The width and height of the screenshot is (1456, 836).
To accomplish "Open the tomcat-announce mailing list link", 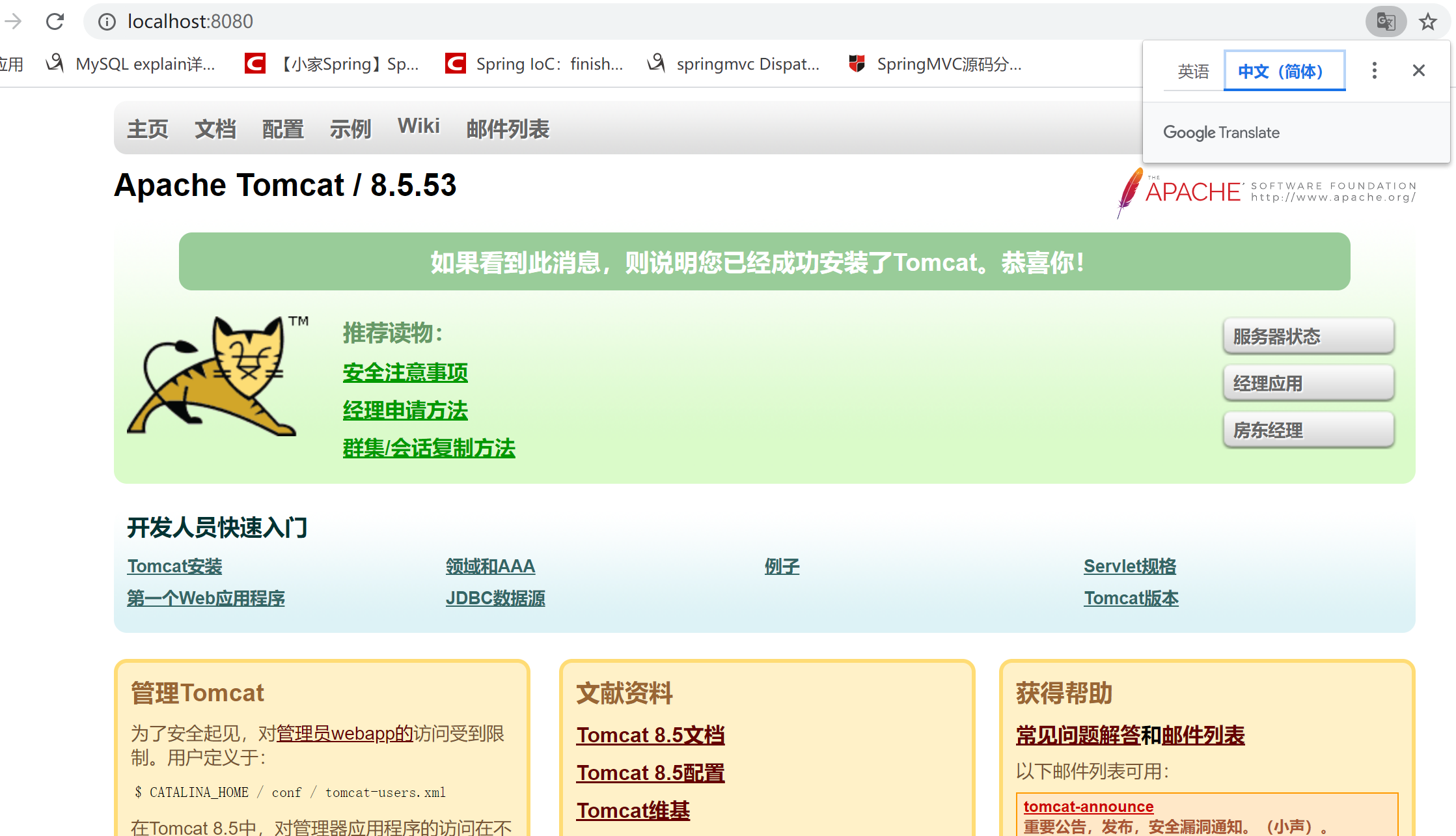I will pyautogui.click(x=1088, y=807).
